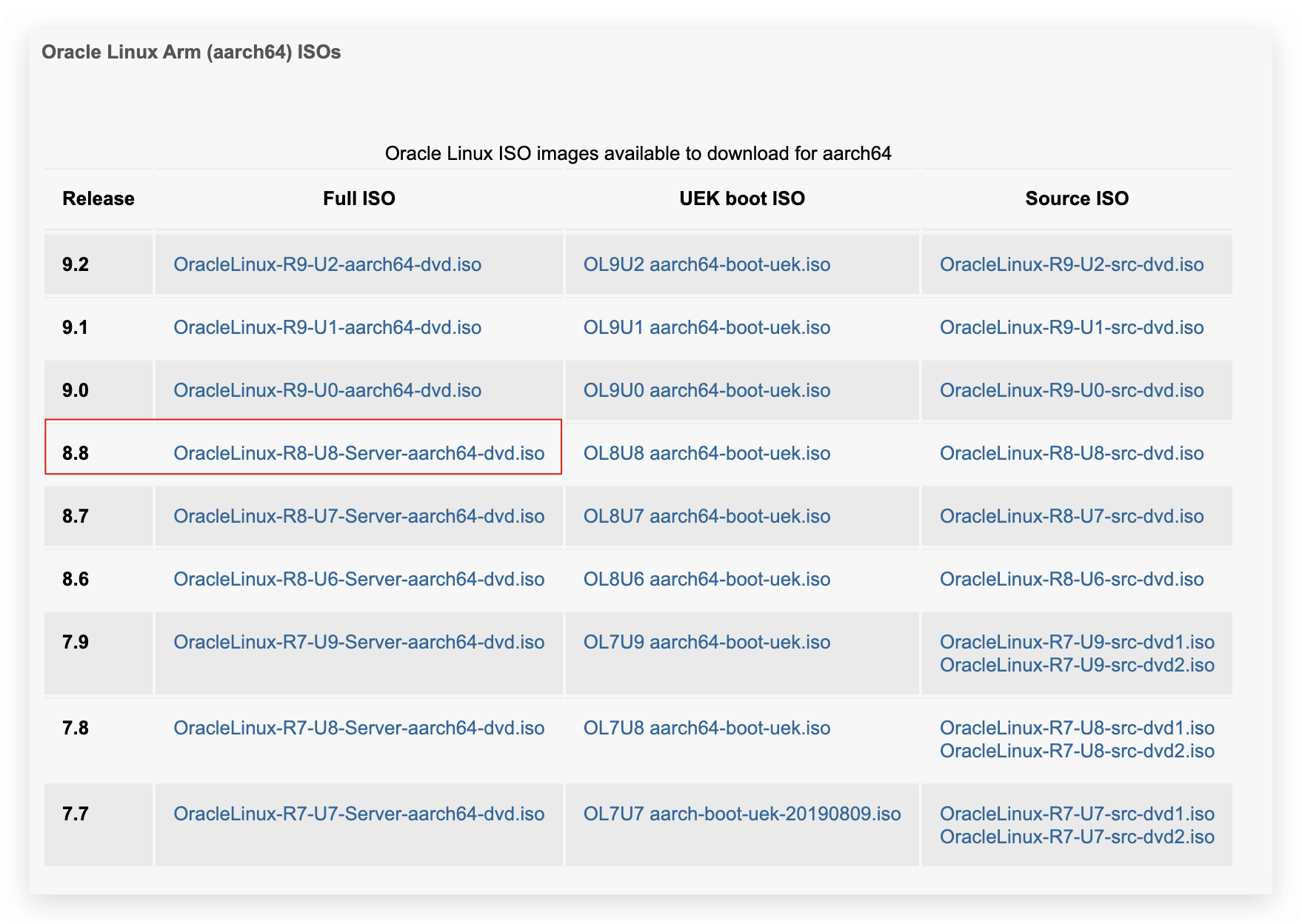Click the Oracle Linux Arm (aarch64) ISOs heading
Image resolution: width=1302 pixels, height=924 pixels.
[x=191, y=52]
